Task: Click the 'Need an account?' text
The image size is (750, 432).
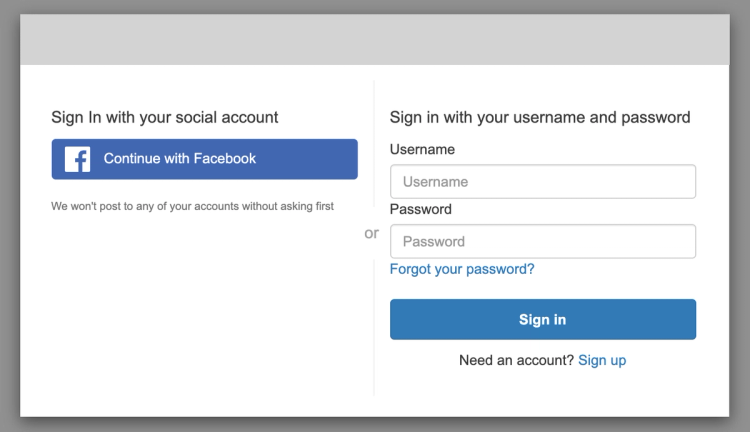Action: (x=516, y=360)
